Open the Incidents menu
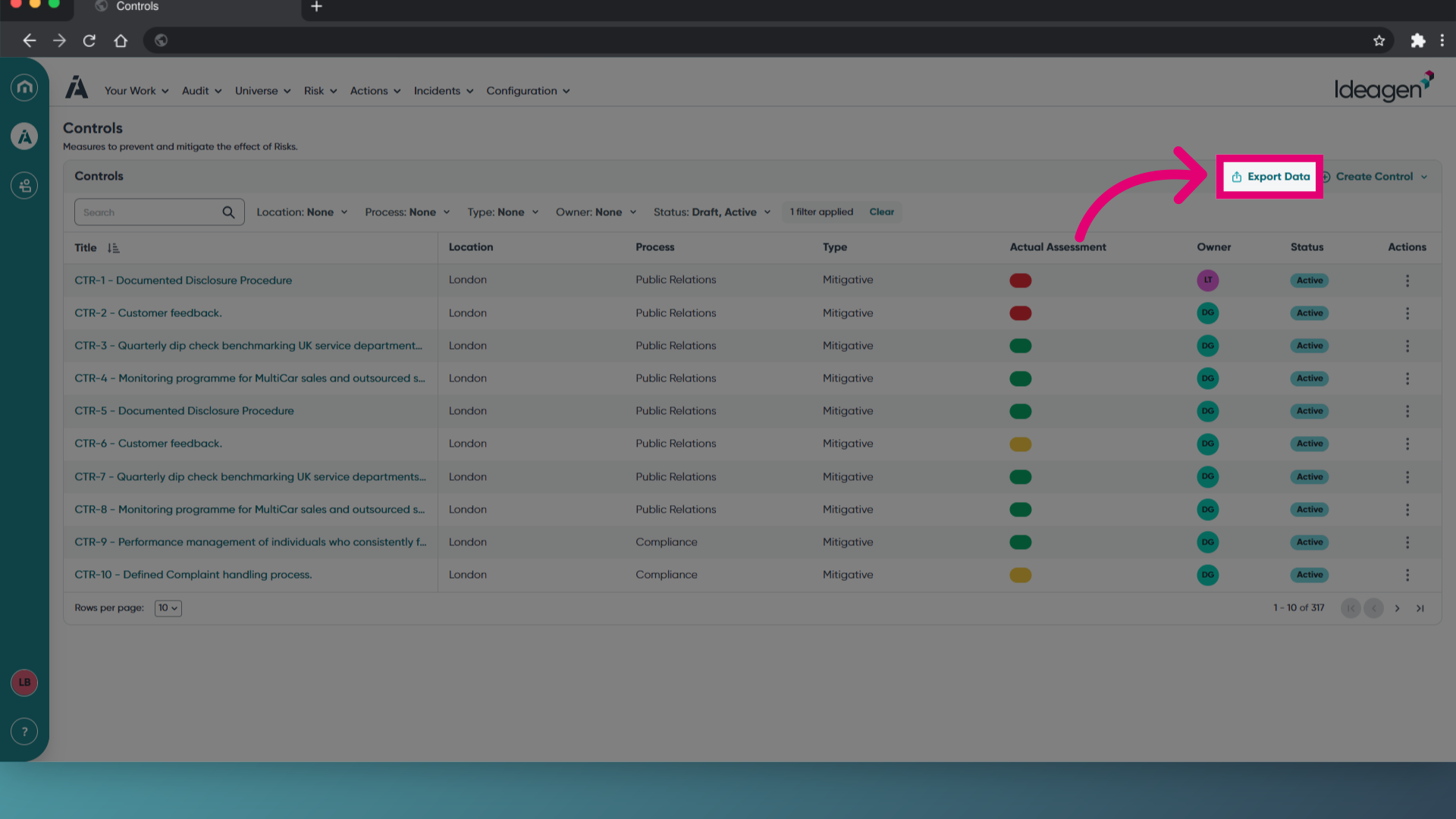The height and width of the screenshot is (819, 1456). (444, 91)
